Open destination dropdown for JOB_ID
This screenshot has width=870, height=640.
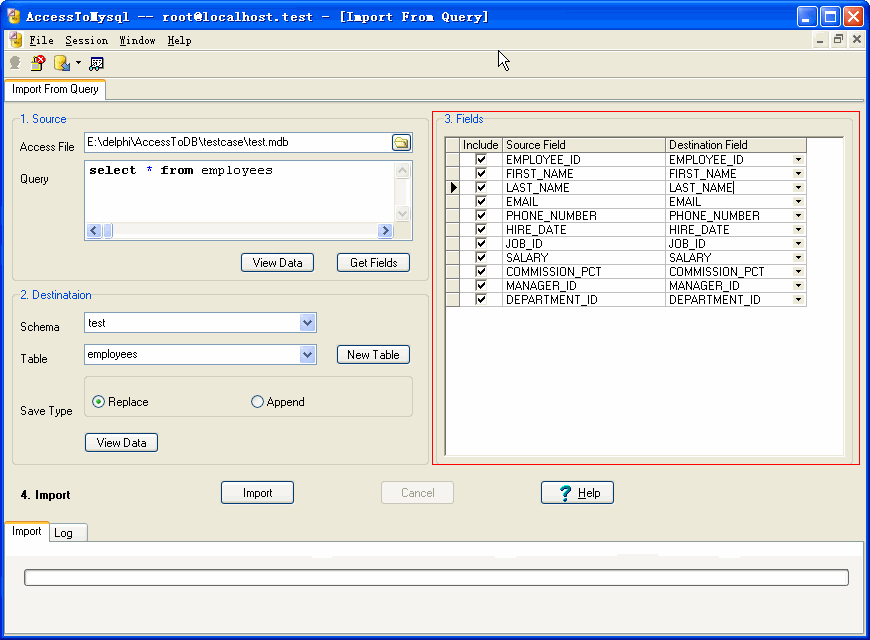click(798, 244)
